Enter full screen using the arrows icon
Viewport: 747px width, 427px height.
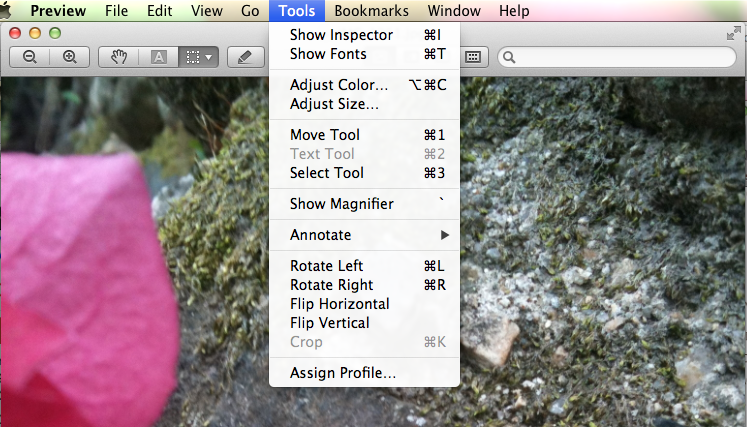click(733, 33)
